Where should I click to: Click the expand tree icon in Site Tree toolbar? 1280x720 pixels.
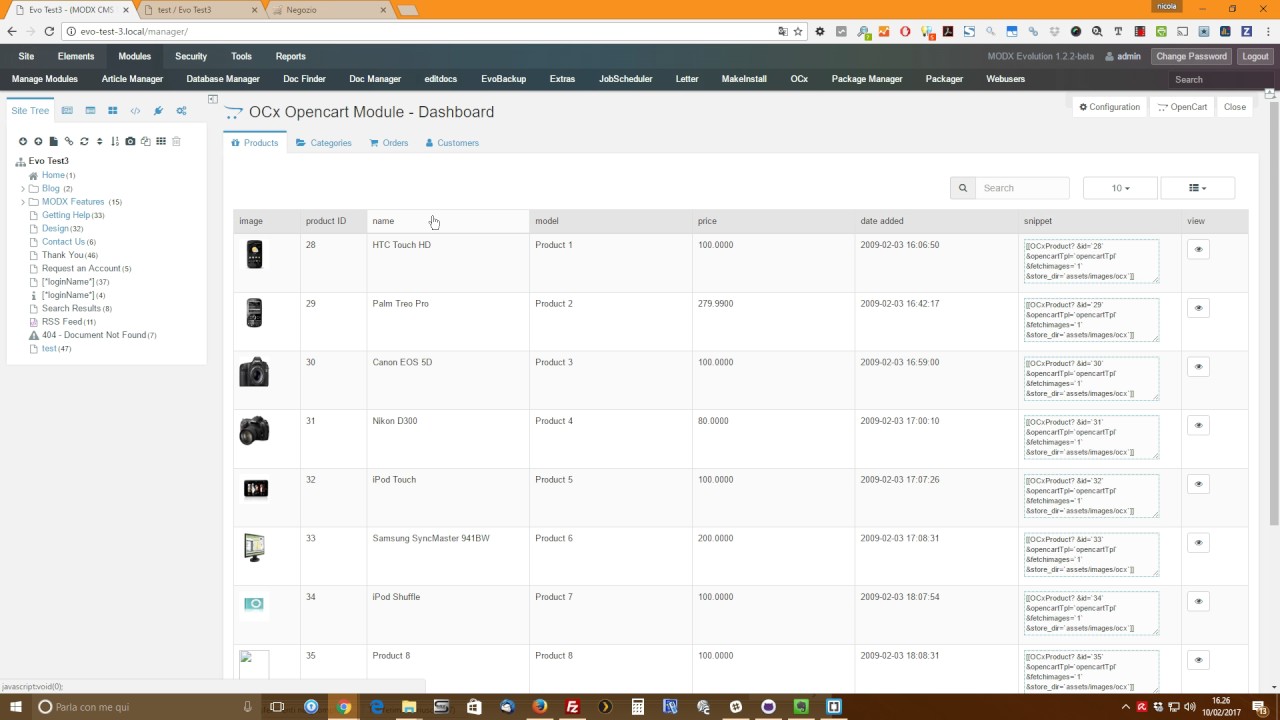(23, 142)
